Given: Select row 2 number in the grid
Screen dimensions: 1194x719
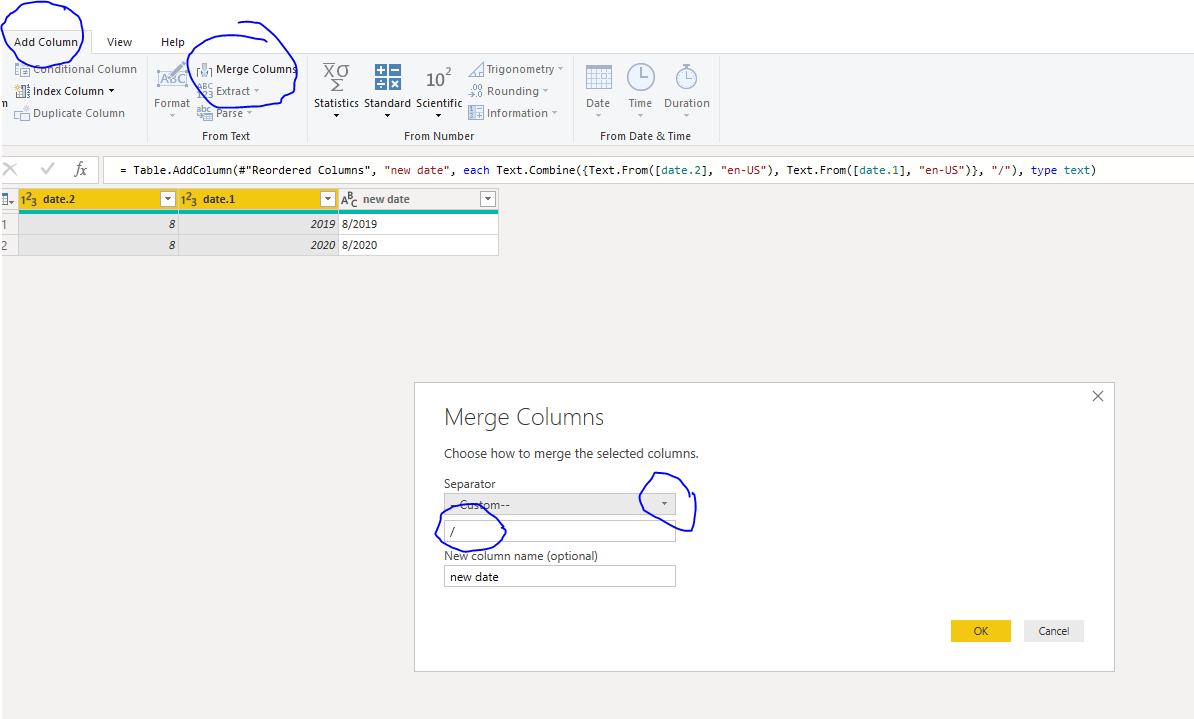Looking at the screenshot, I should point(9,245).
